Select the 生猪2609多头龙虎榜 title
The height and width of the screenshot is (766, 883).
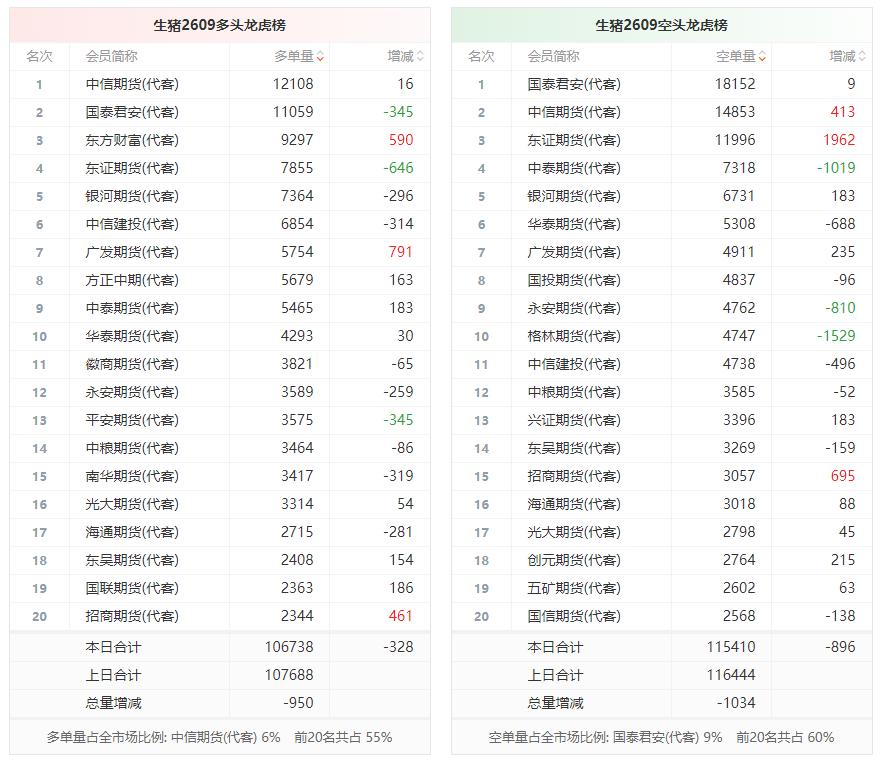(x=220, y=25)
